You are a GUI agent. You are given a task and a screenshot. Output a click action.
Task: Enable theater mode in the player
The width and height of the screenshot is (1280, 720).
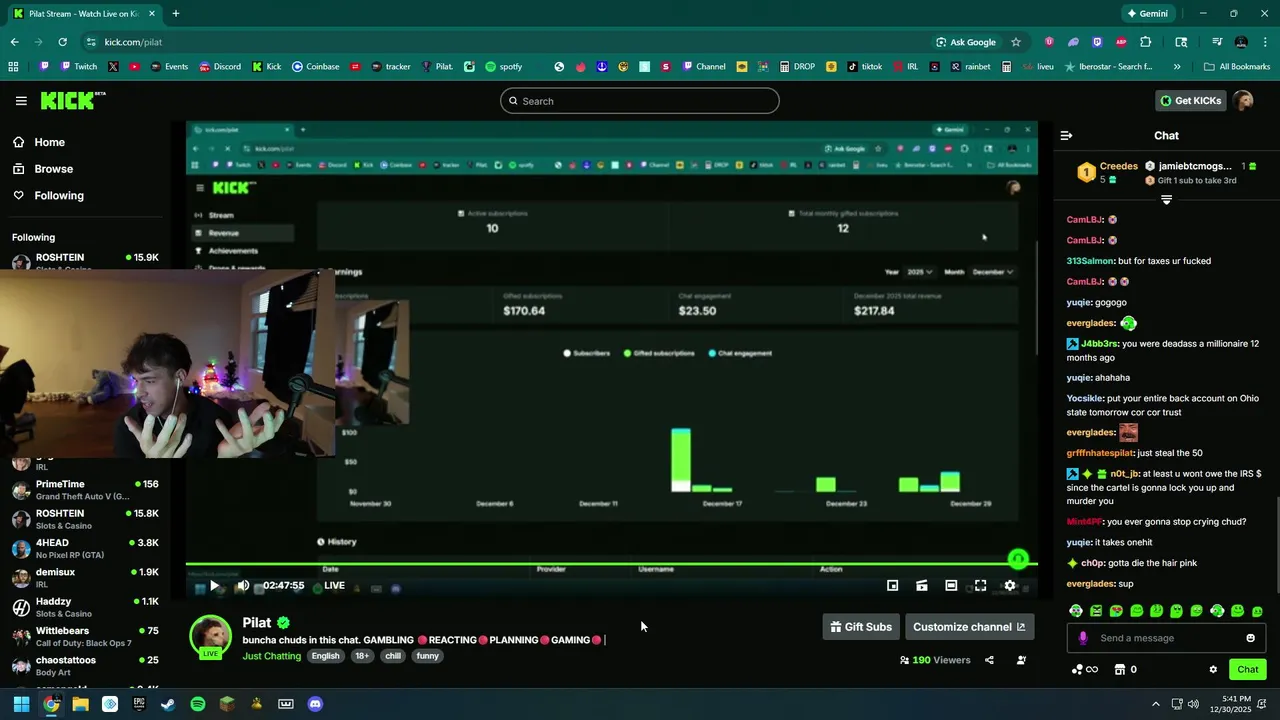click(951, 586)
